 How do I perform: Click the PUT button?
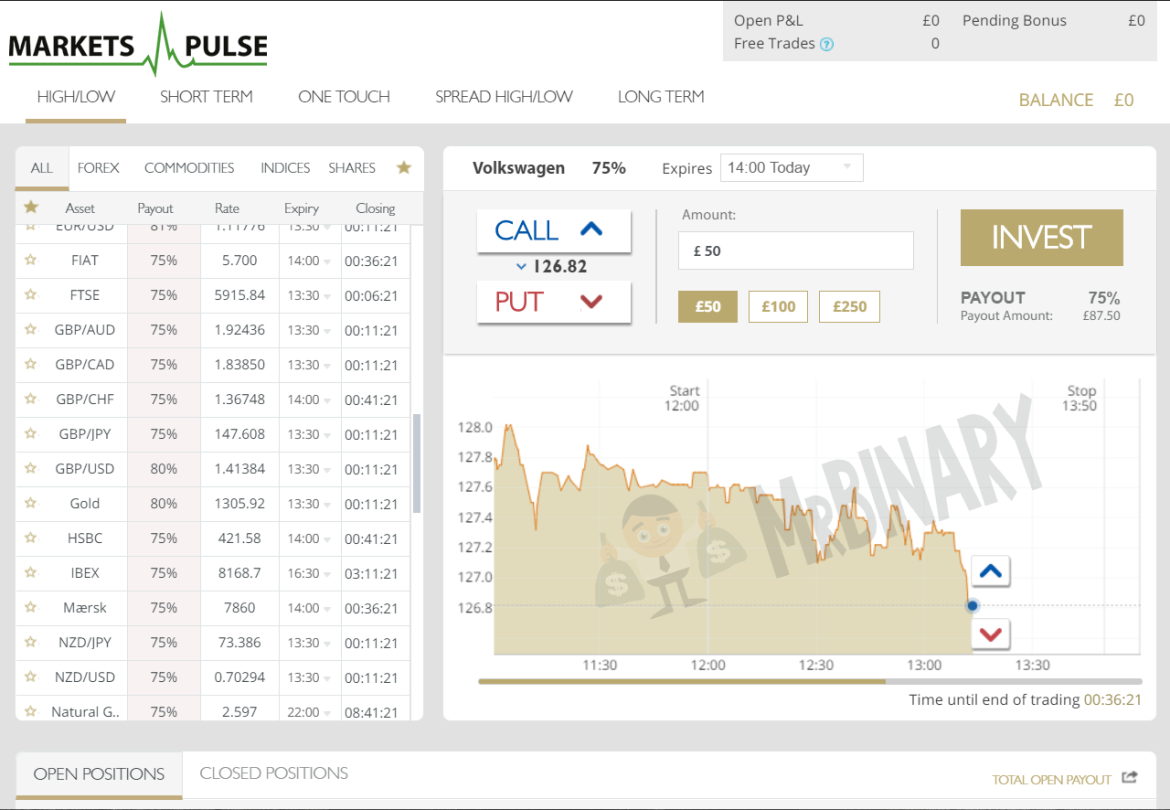[554, 302]
